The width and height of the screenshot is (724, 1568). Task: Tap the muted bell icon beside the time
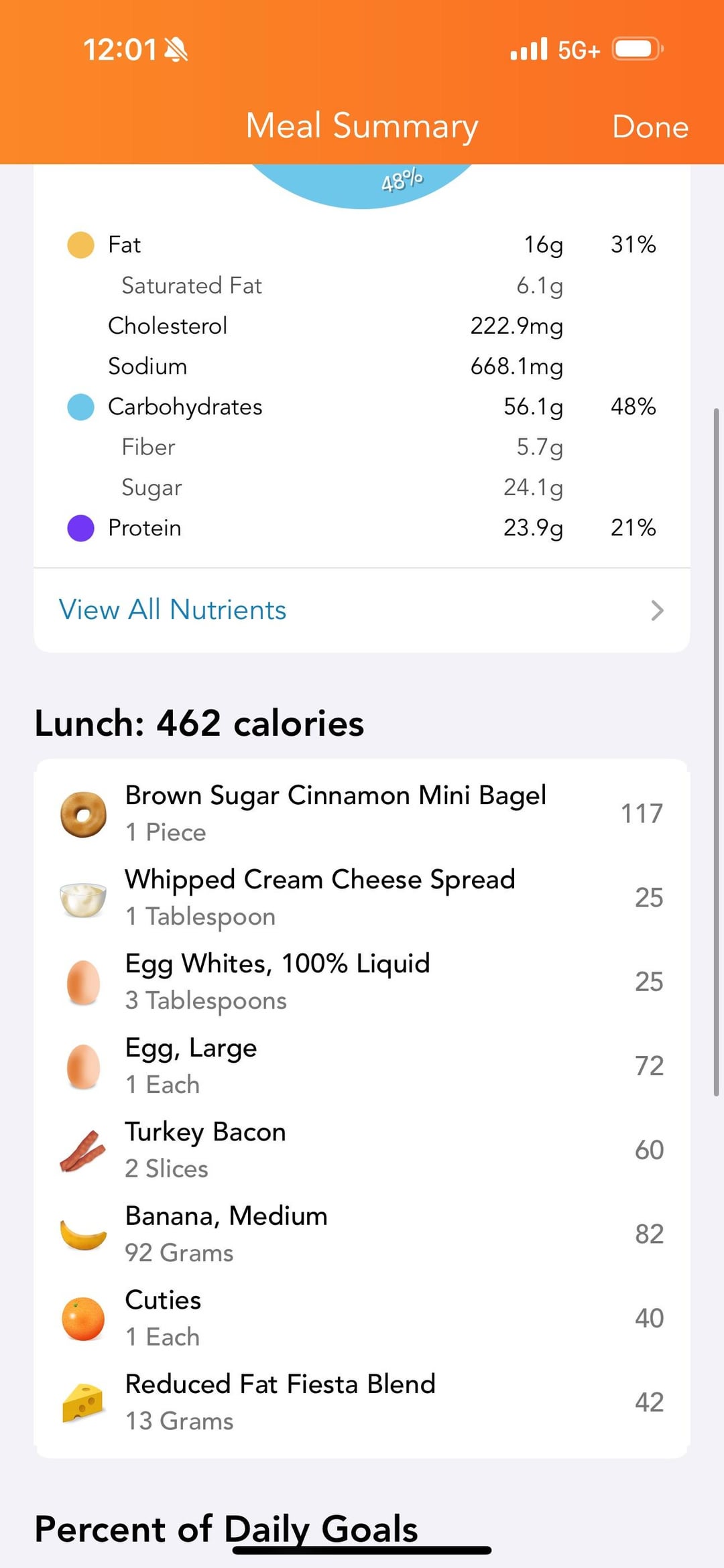pos(176,50)
